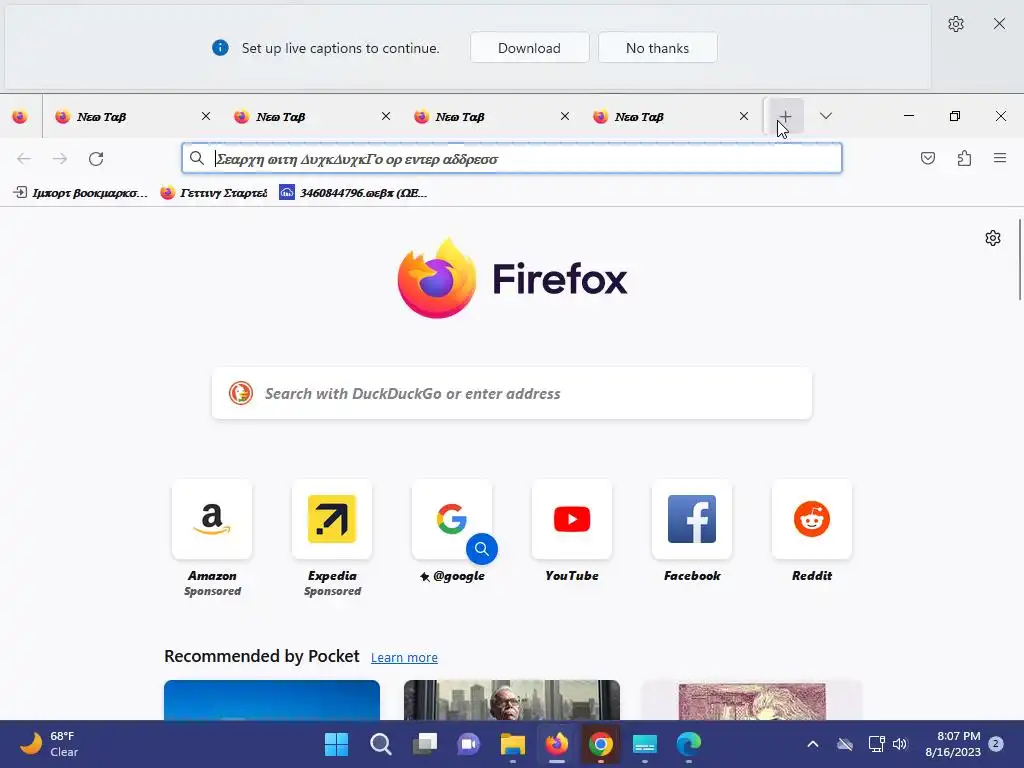Close the fourth New Tab
1024x768 pixels.
(744, 116)
